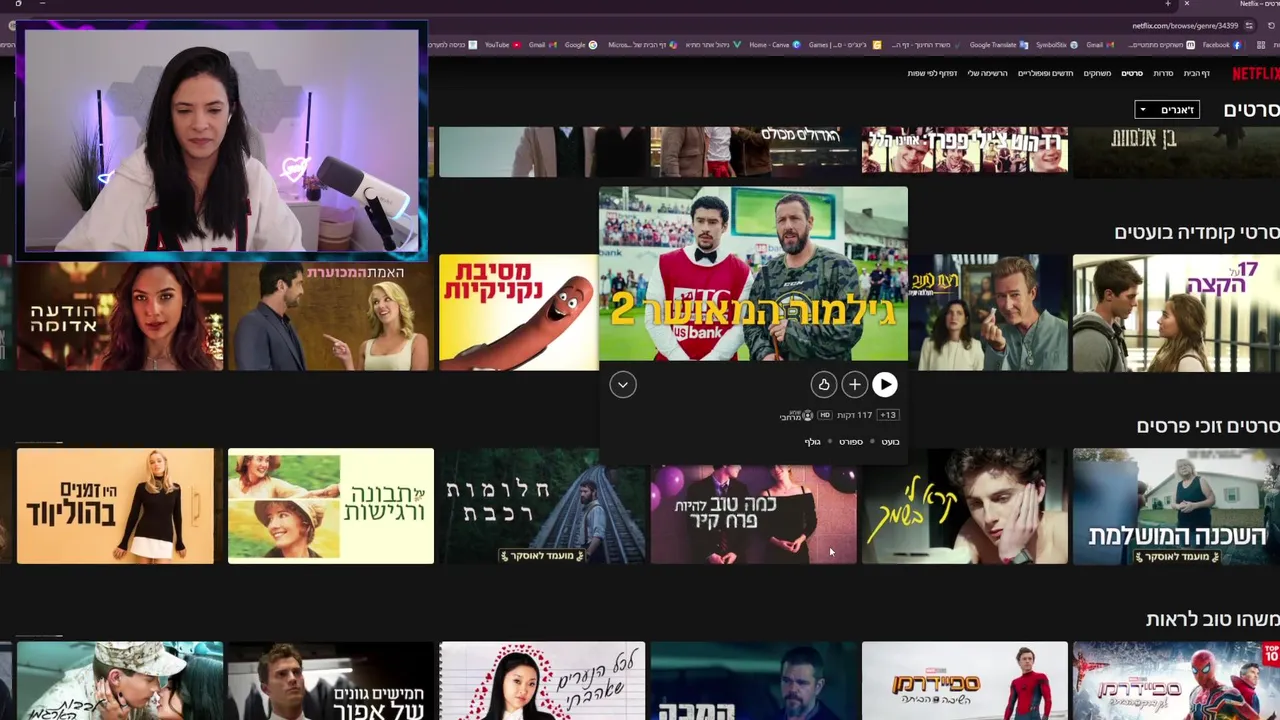The width and height of the screenshot is (1280, 720).
Task: Click the גולף genre tag
Action: coord(812,442)
